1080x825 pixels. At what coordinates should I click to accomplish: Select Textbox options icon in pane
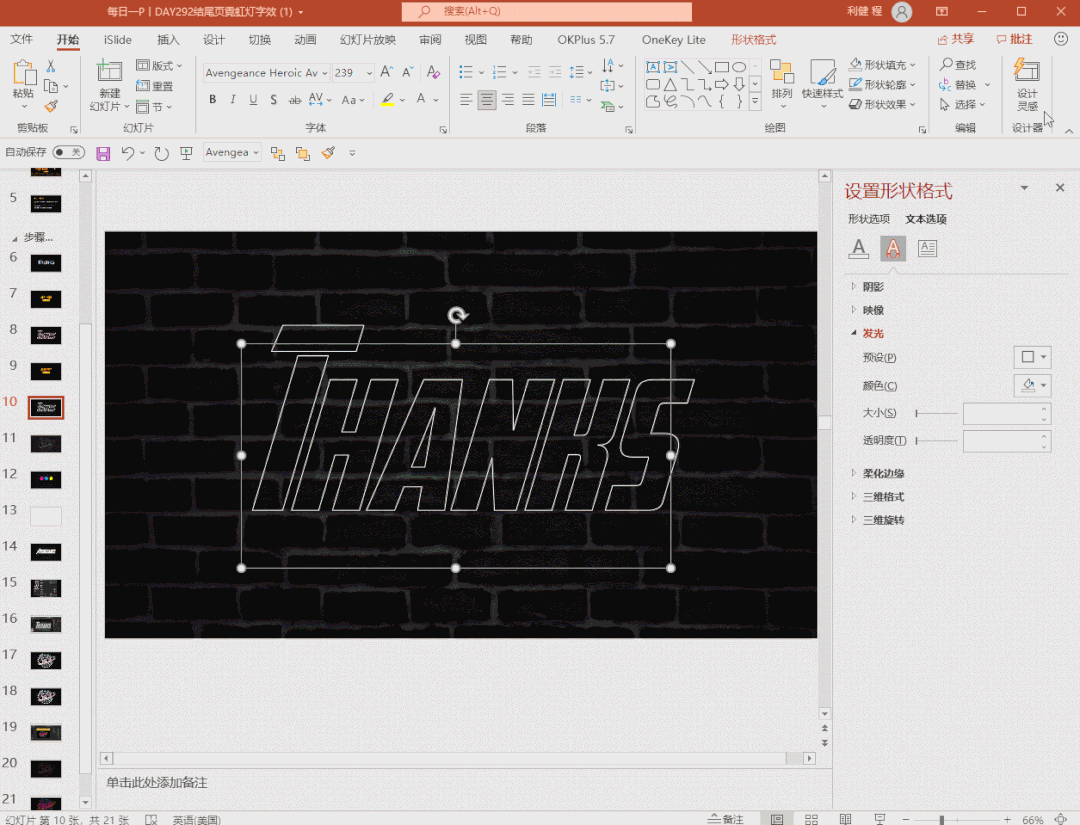927,249
